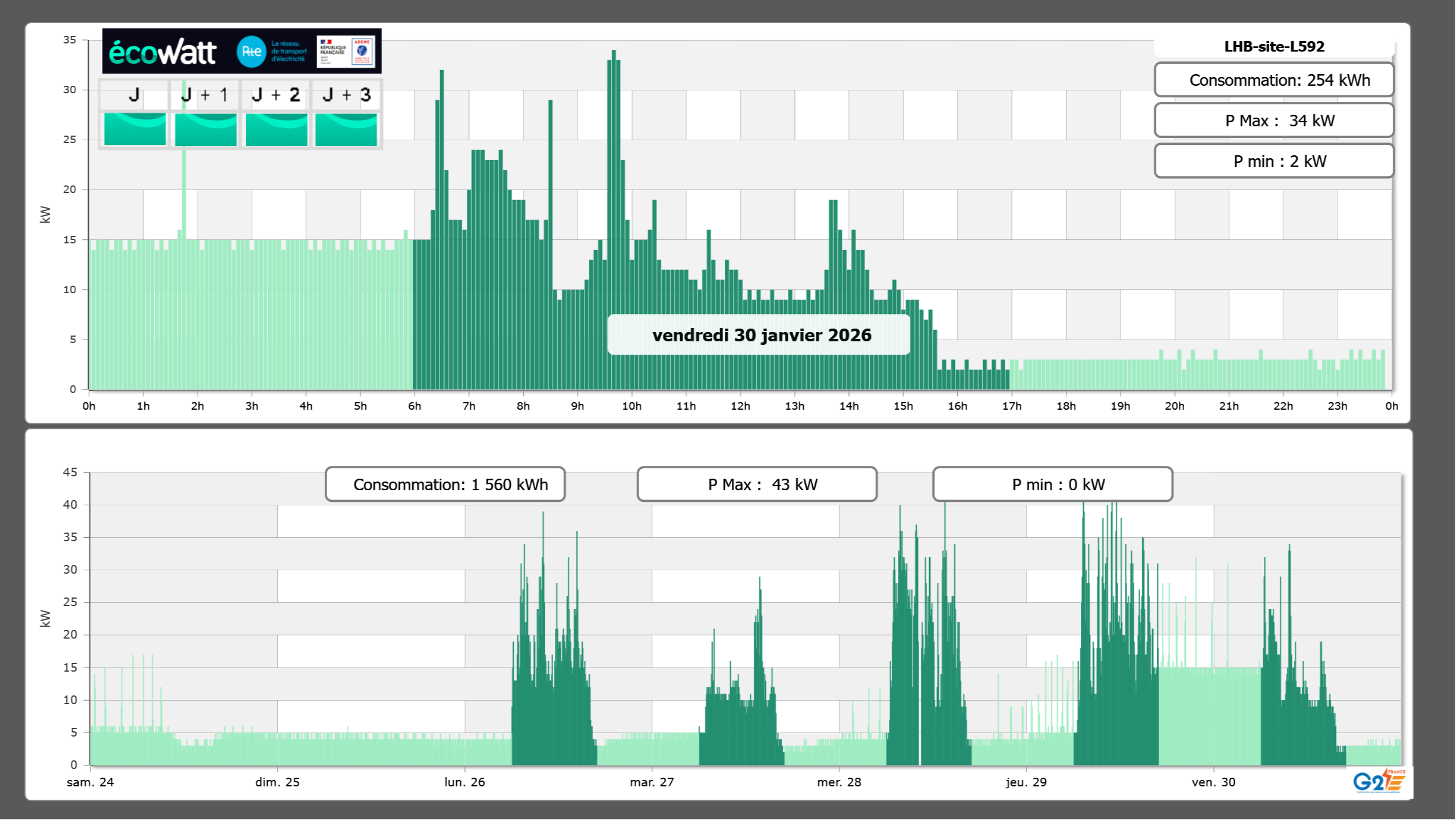The image size is (1456, 820).
Task: Click the G2E France logo
Action: click(x=1379, y=781)
